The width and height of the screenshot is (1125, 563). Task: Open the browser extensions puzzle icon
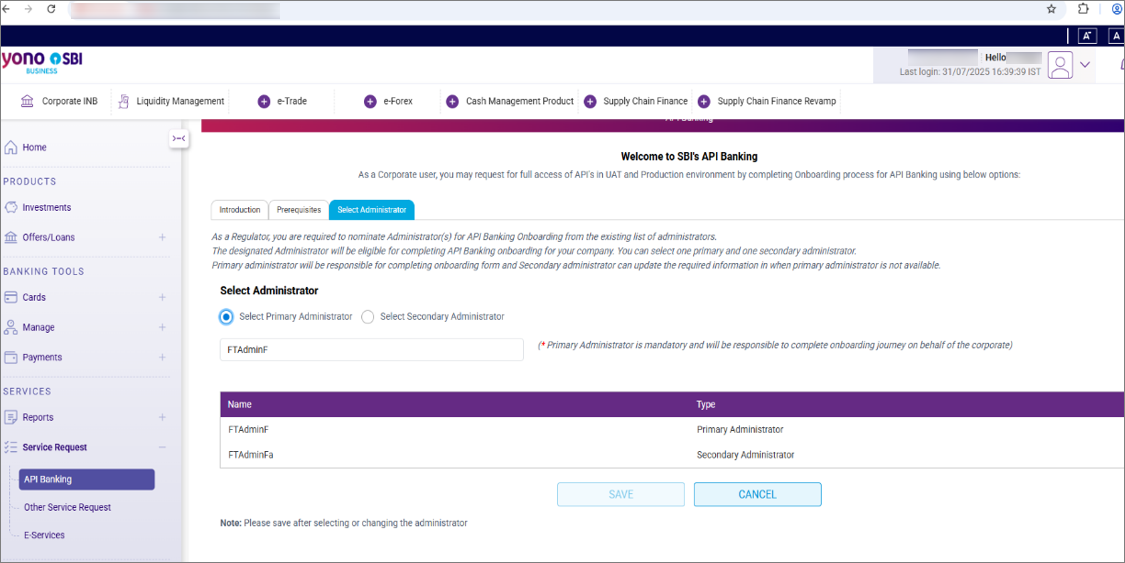1083,9
